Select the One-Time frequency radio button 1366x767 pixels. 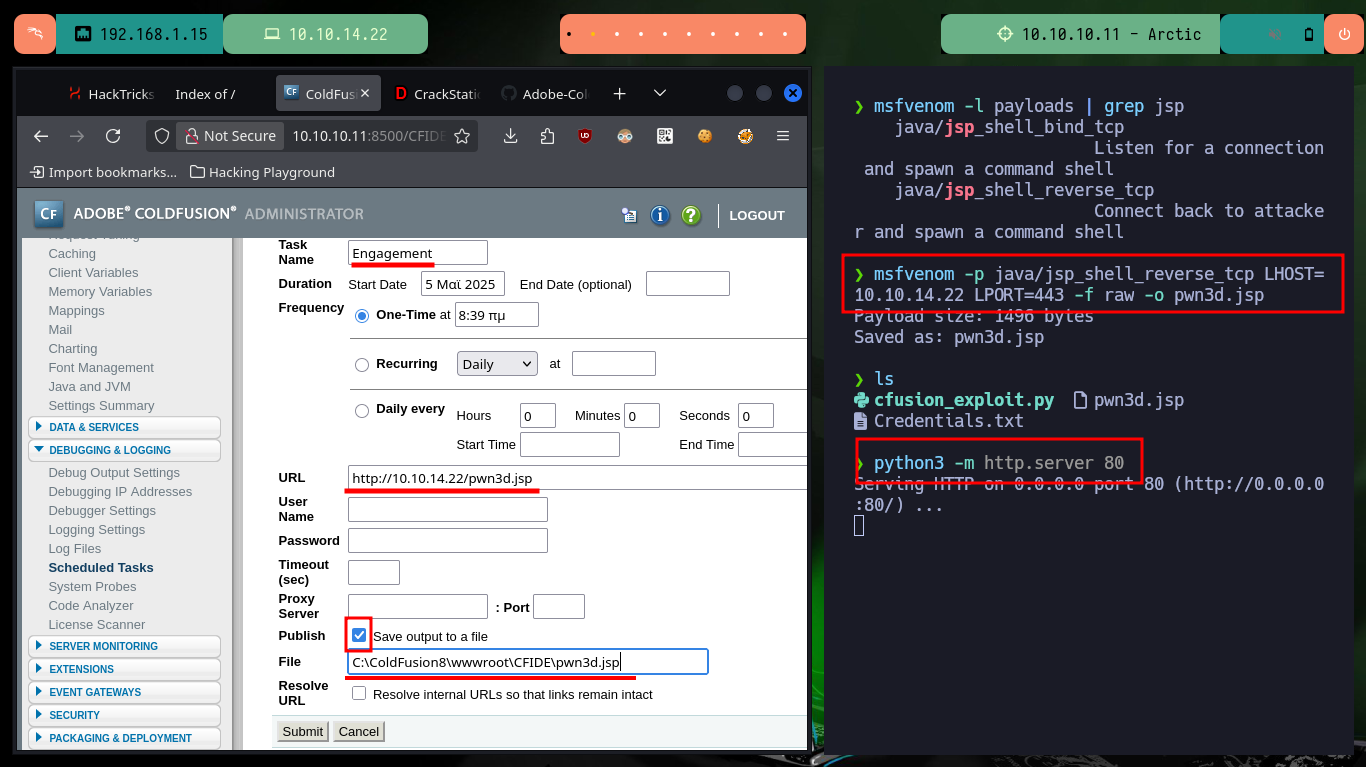pos(362,315)
